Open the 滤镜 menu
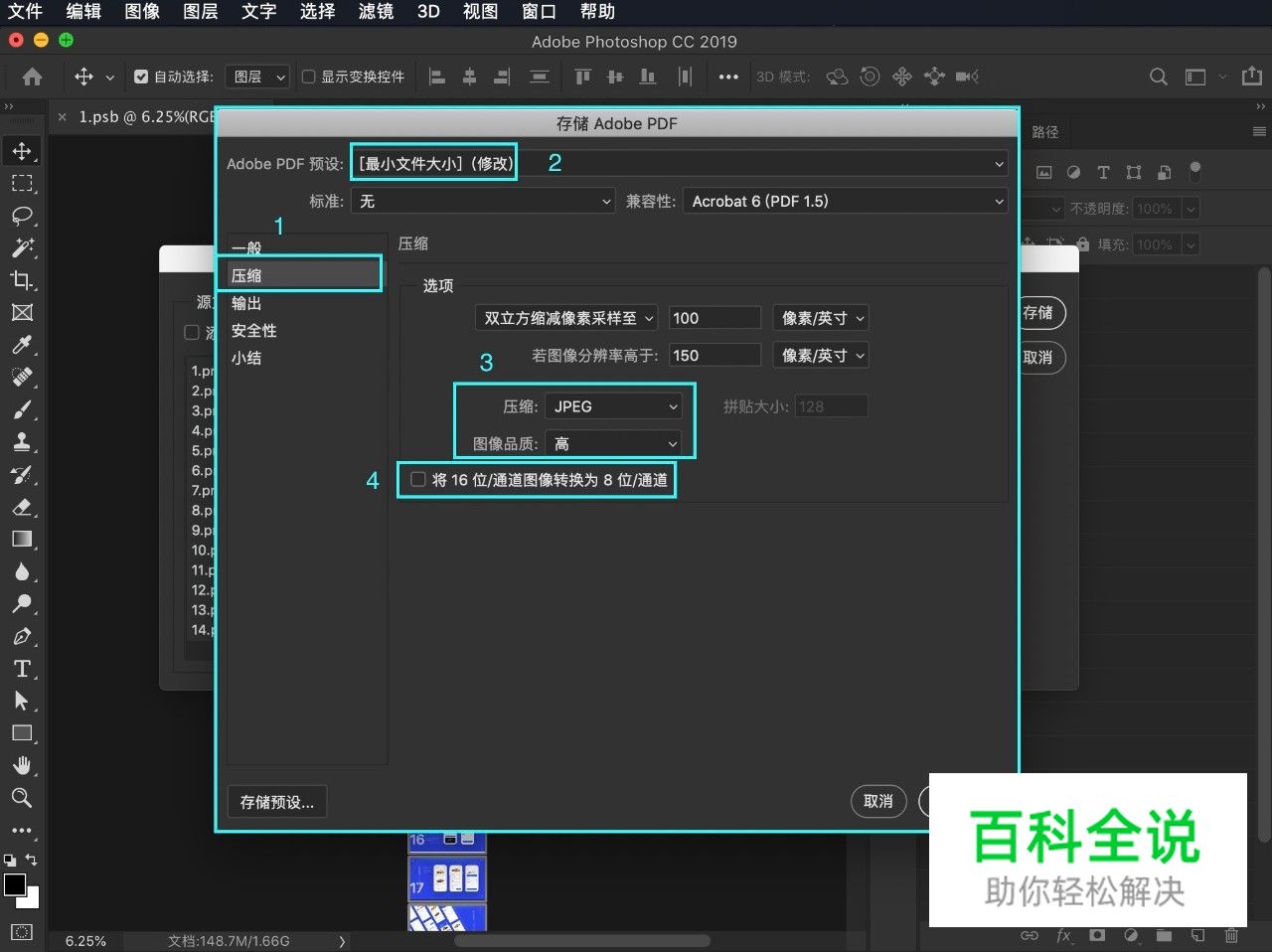Image resolution: width=1272 pixels, height=952 pixels. pos(376,12)
